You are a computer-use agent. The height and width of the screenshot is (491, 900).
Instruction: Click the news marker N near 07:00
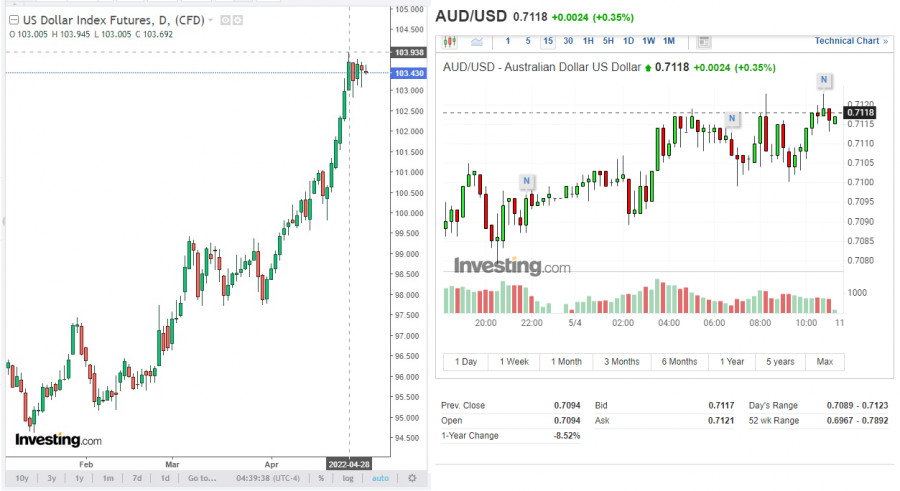[x=732, y=119]
